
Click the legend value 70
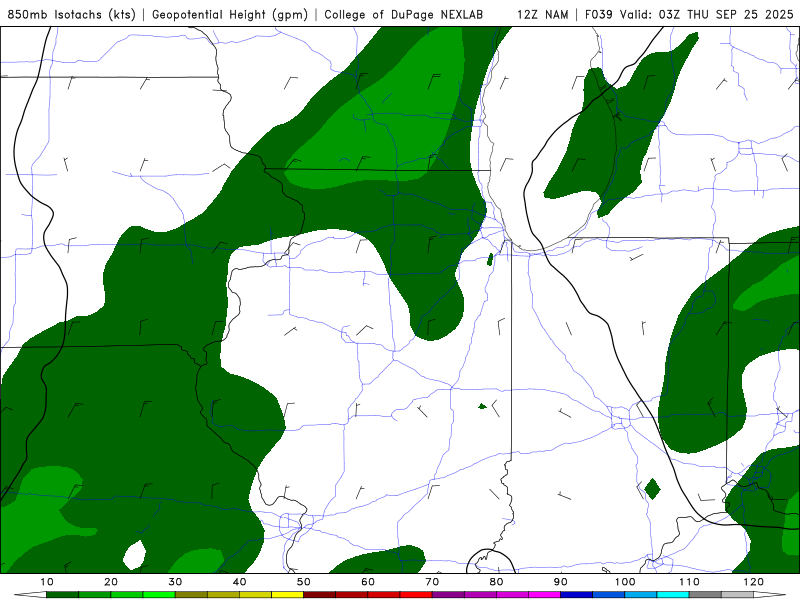432,582
